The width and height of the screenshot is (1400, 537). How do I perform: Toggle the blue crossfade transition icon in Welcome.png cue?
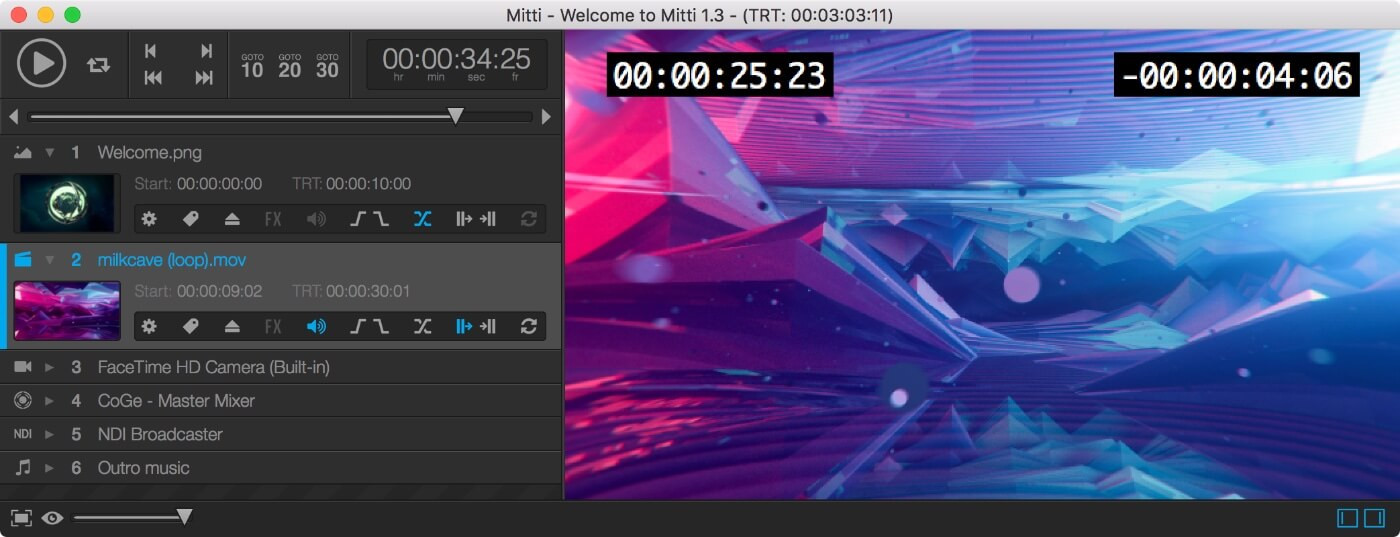tap(423, 219)
